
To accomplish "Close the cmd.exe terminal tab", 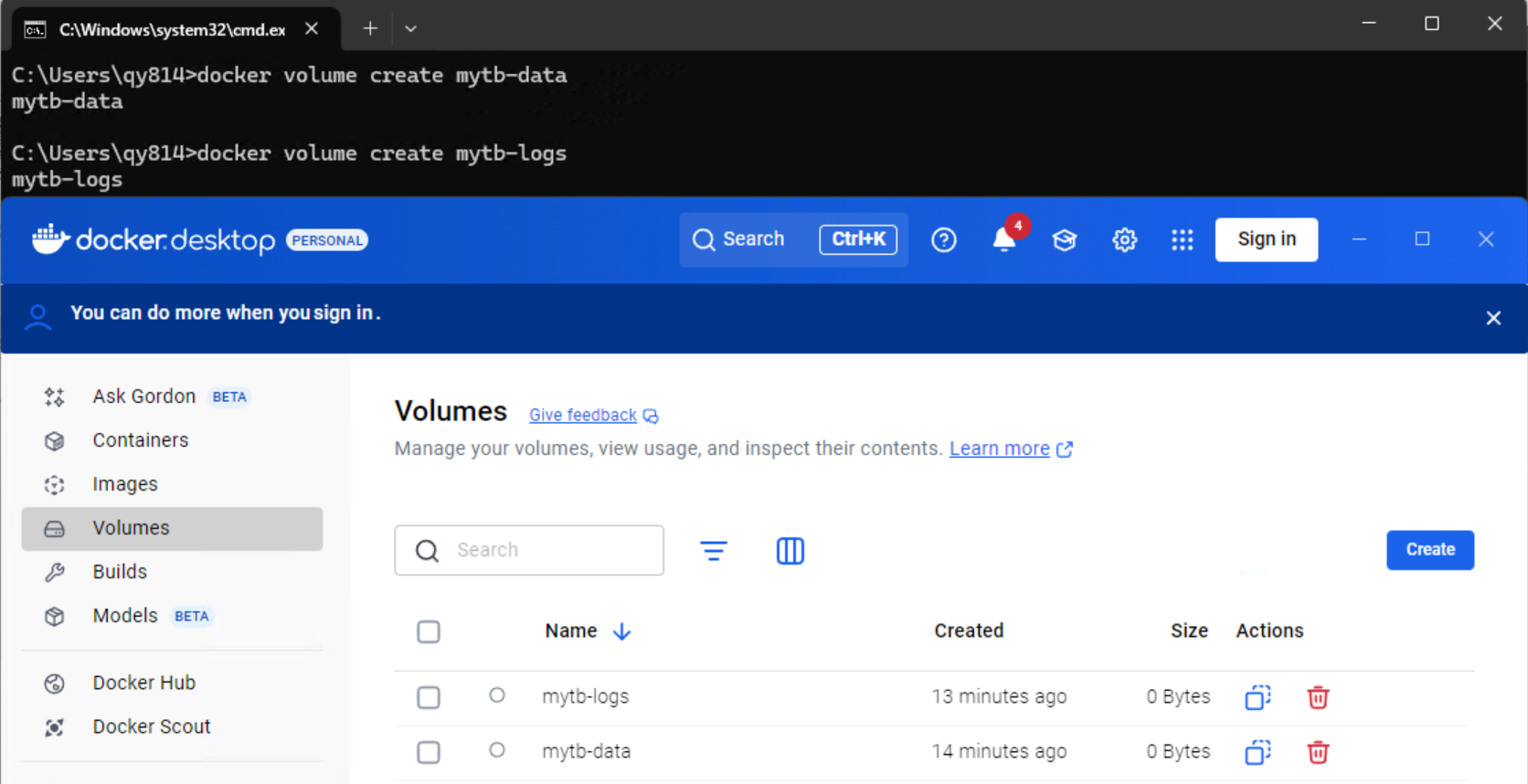I will [312, 28].
